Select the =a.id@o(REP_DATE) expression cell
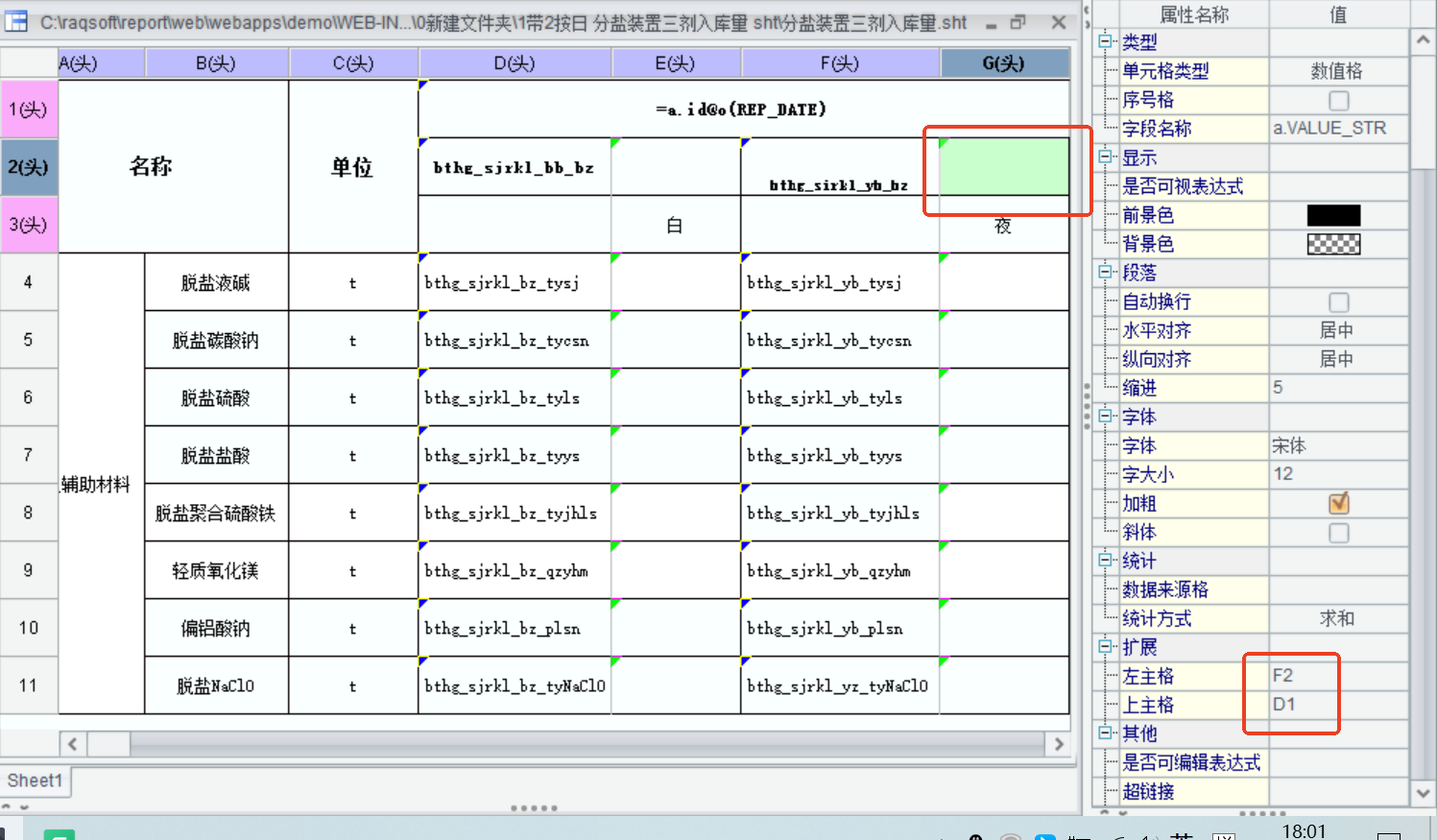Image resolution: width=1437 pixels, height=840 pixels. click(744, 109)
